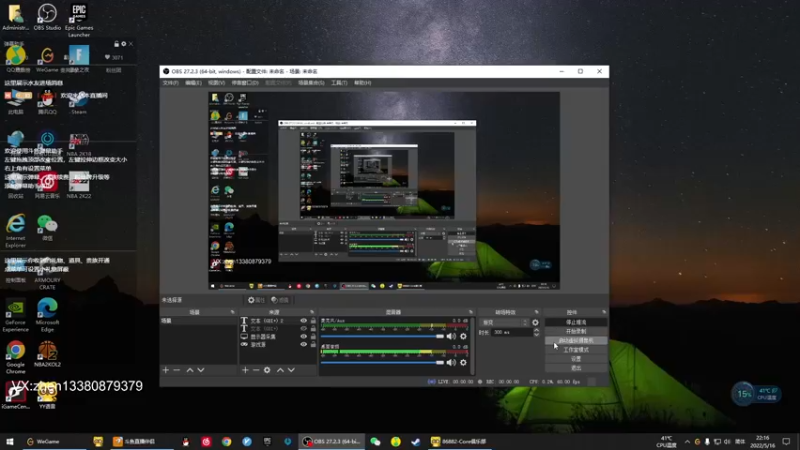Open transition properties gear icon
The width and height of the screenshot is (800, 450).
point(535,322)
